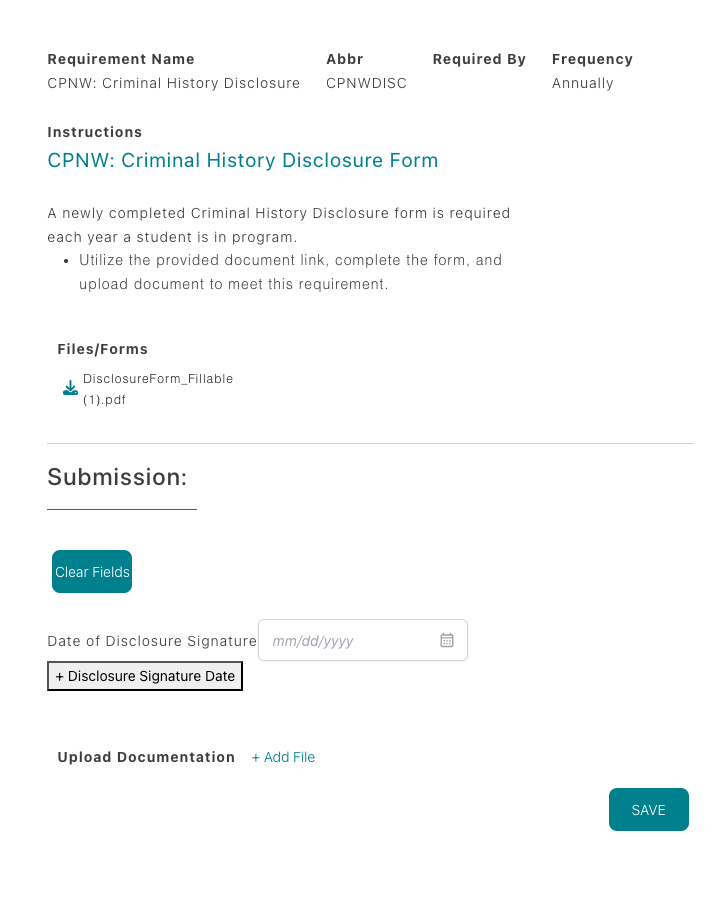Screen dimensions: 722x924
Task: Click the Annually frequency value
Action: (583, 83)
